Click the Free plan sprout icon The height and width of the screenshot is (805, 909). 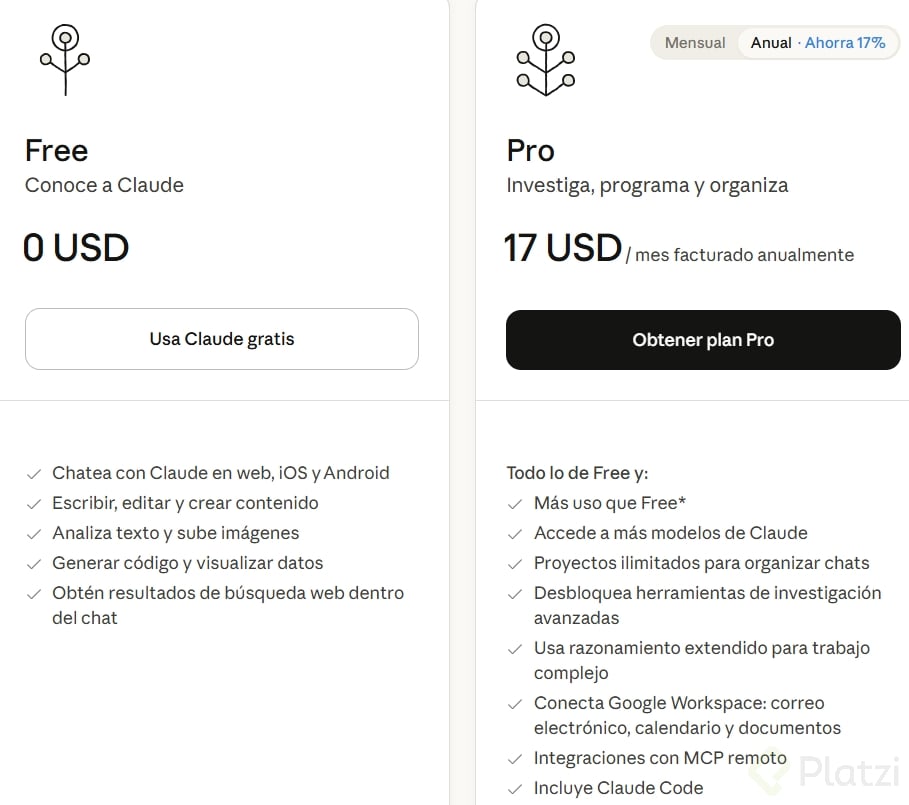[x=65, y=60]
